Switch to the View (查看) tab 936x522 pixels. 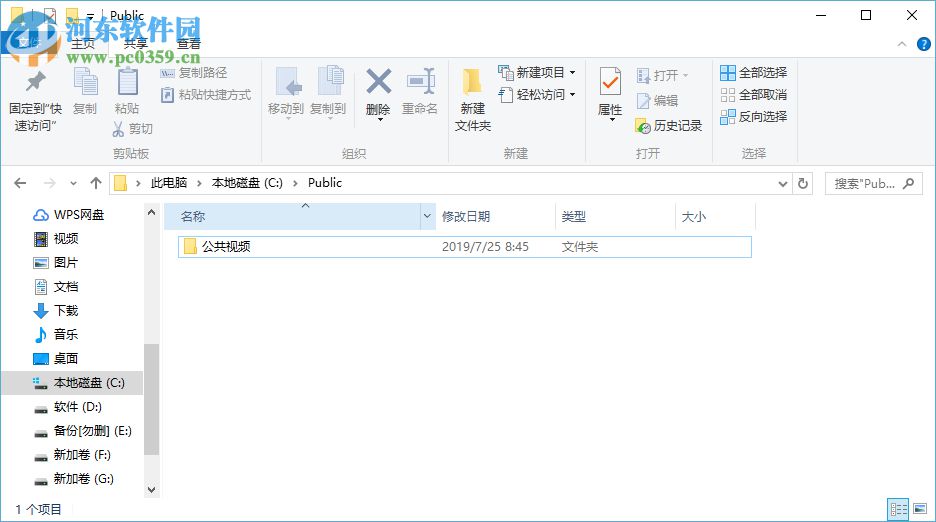(x=189, y=44)
